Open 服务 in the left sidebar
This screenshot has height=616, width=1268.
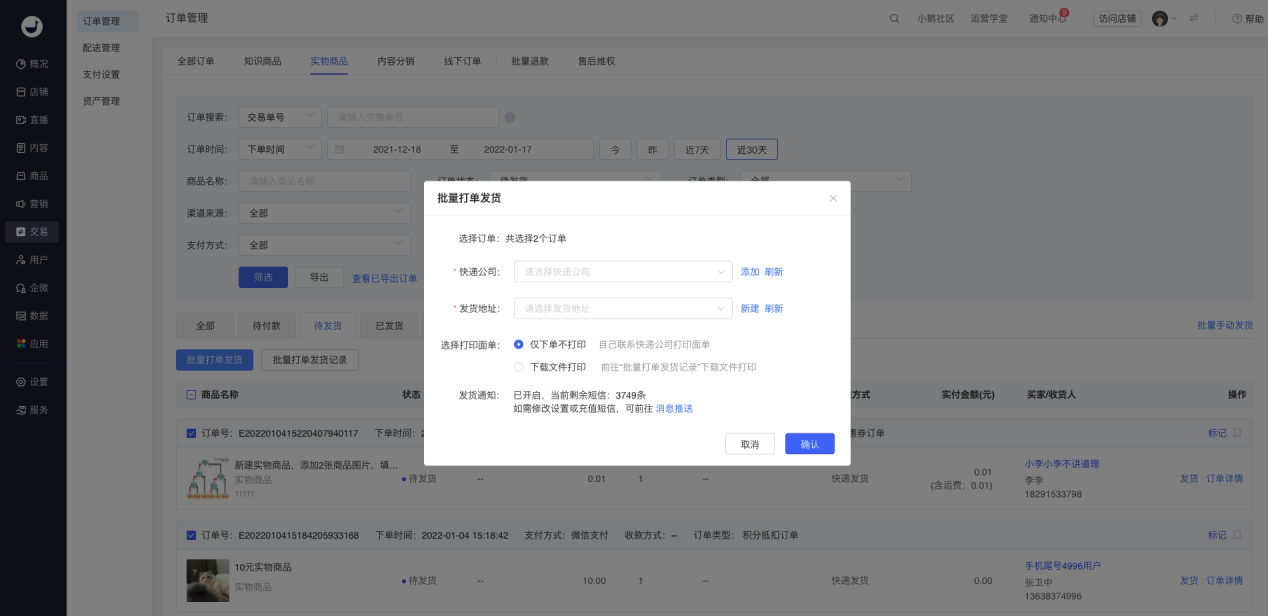tap(32, 409)
